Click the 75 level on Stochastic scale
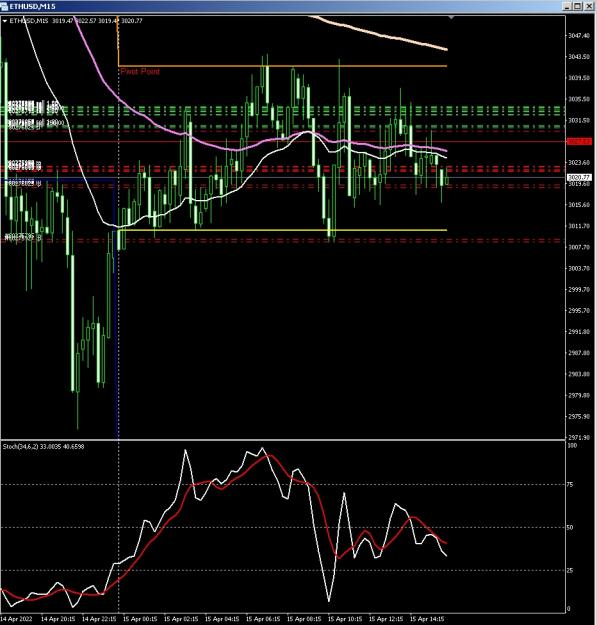This screenshot has height=625, width=597. coord(570,485)
